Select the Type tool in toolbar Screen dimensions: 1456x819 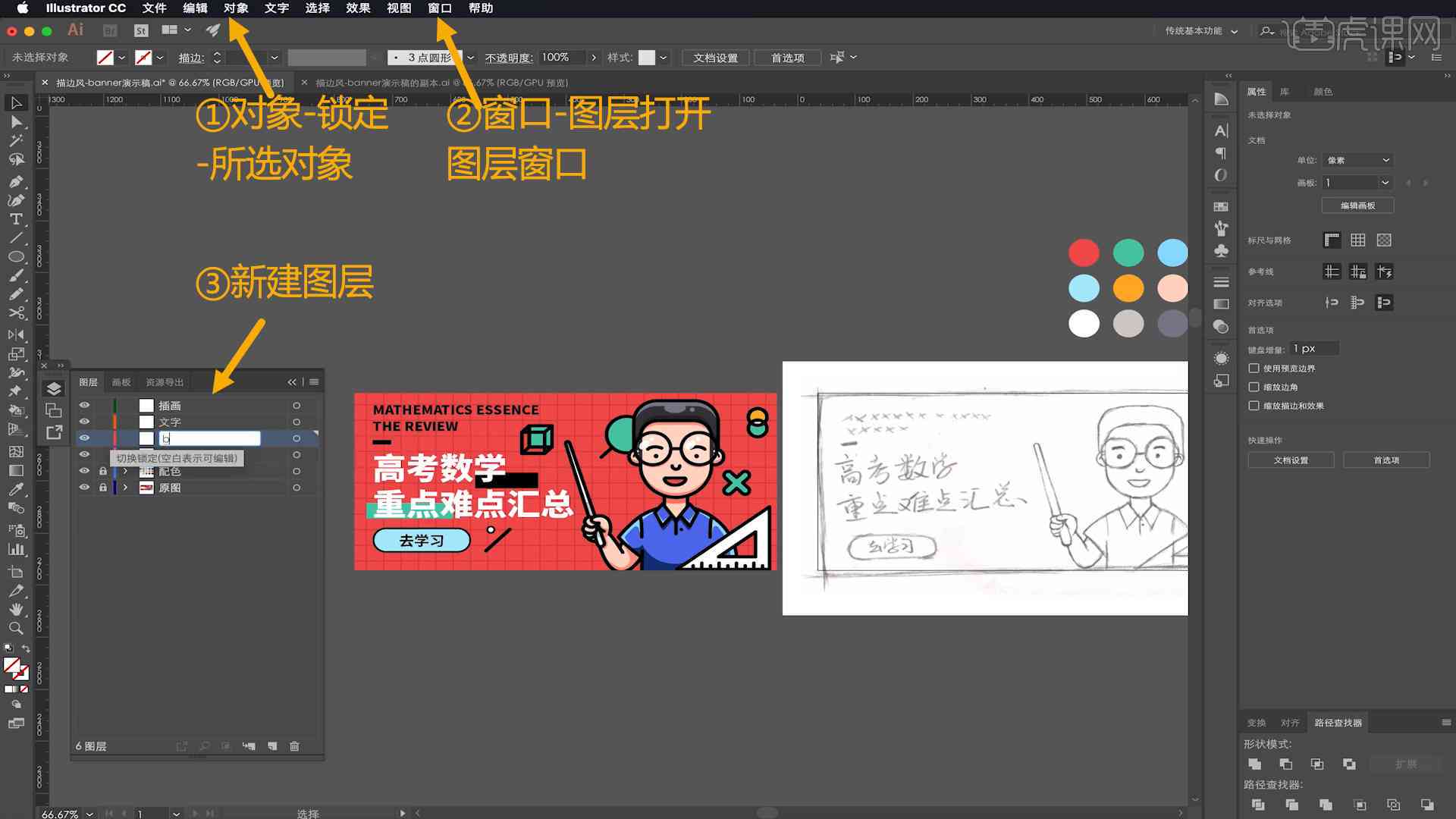point(15,219)
